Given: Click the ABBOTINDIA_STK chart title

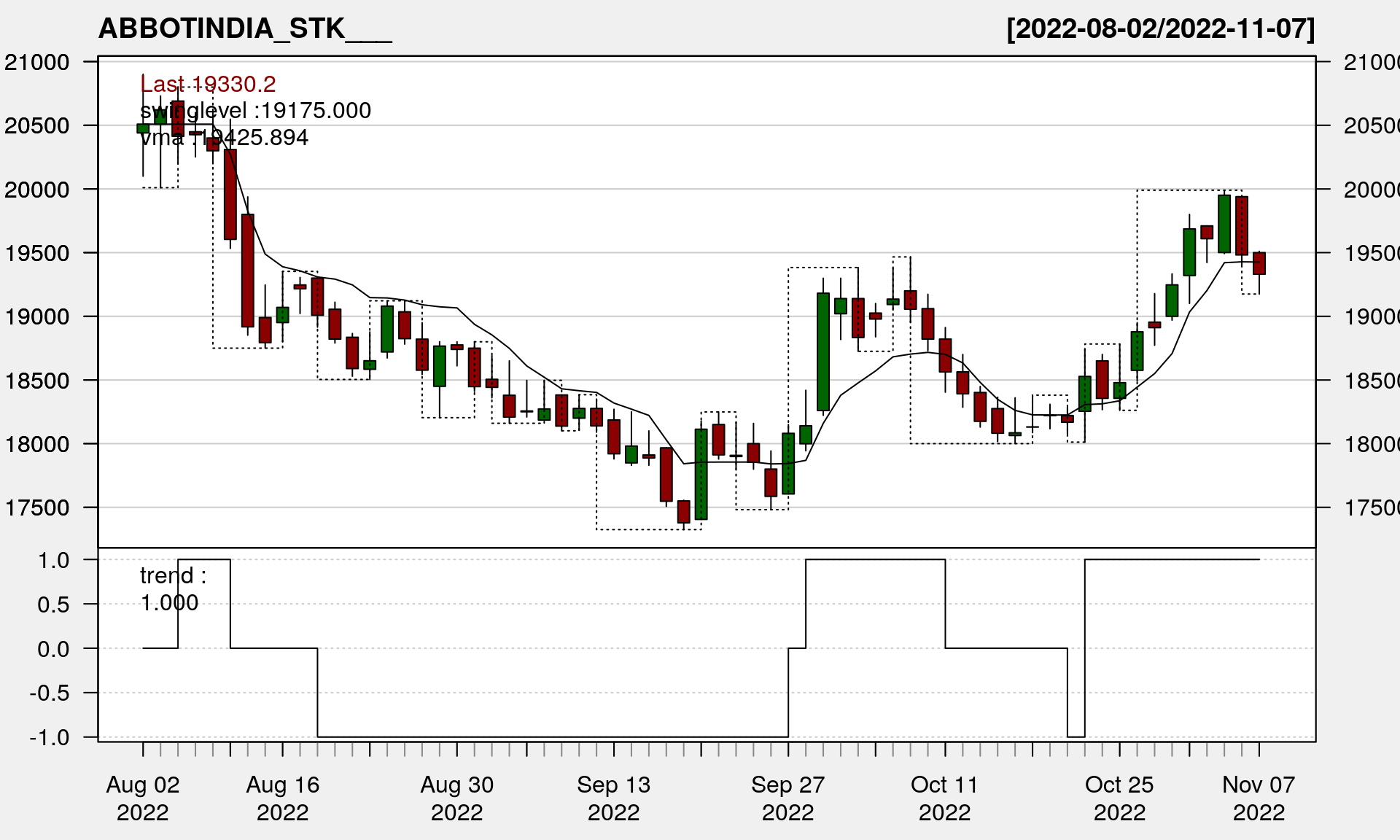Looking at the screenshot, I should tap(245, 29).
